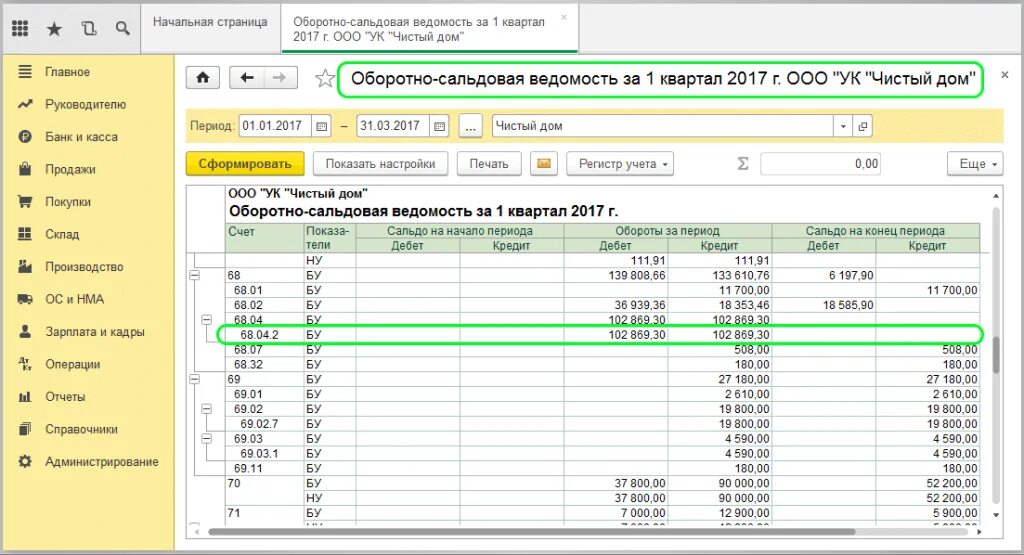
Task: Click the vertical scrollbar of report
Action: point(996,355)
